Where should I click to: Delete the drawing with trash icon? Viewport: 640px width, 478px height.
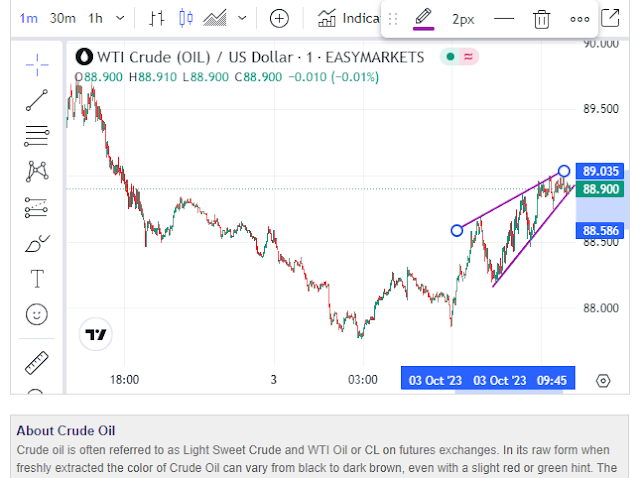tap(542, 19)
